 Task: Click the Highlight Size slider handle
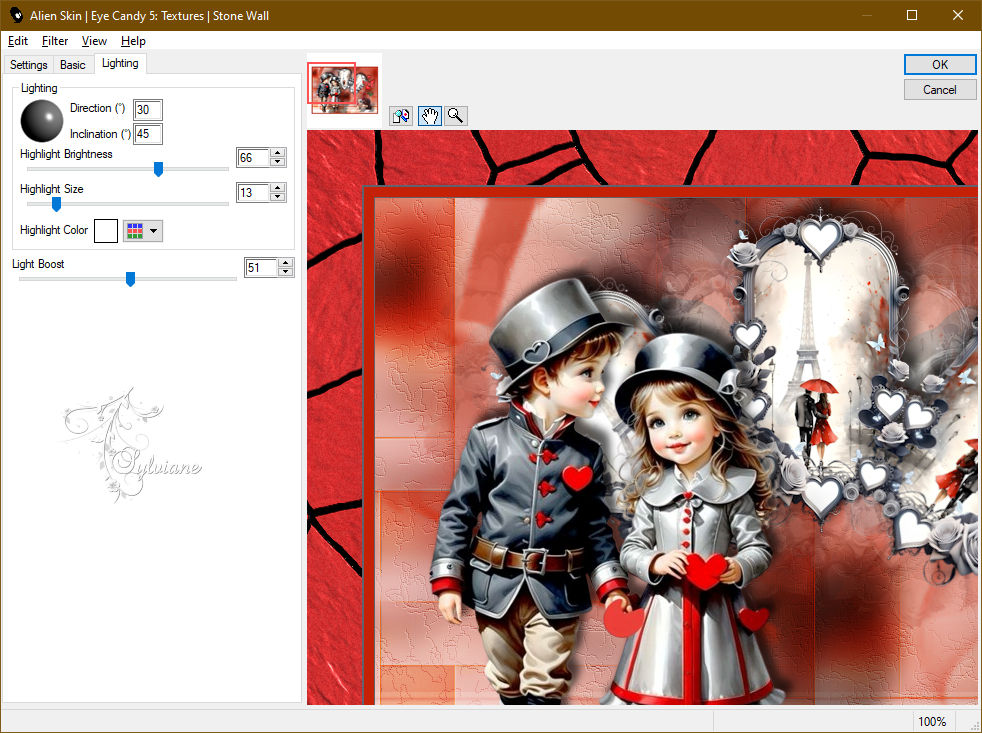coord(56,204)
